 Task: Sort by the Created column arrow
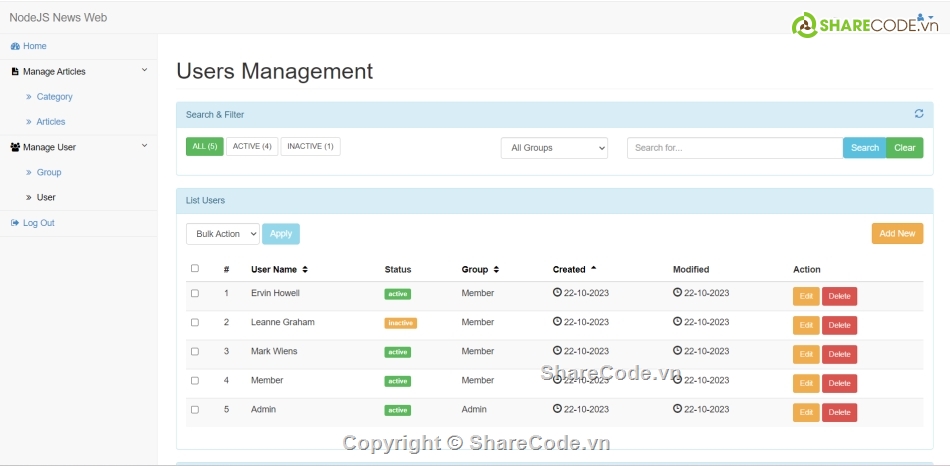point(593,268)
